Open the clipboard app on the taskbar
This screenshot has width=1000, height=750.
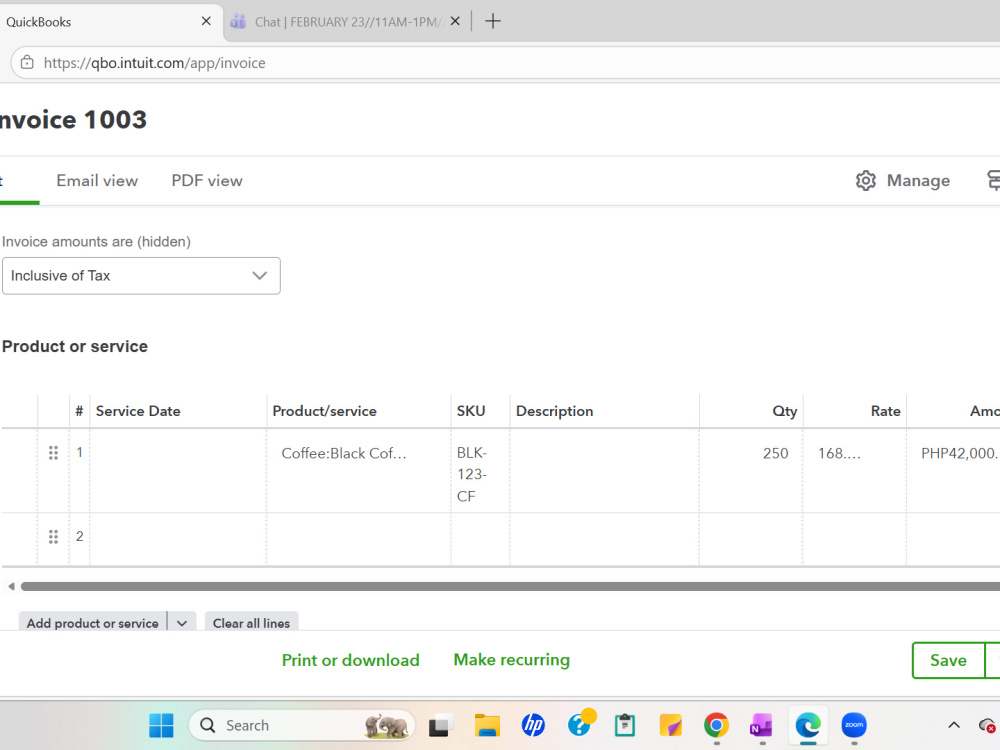[625, 725]
